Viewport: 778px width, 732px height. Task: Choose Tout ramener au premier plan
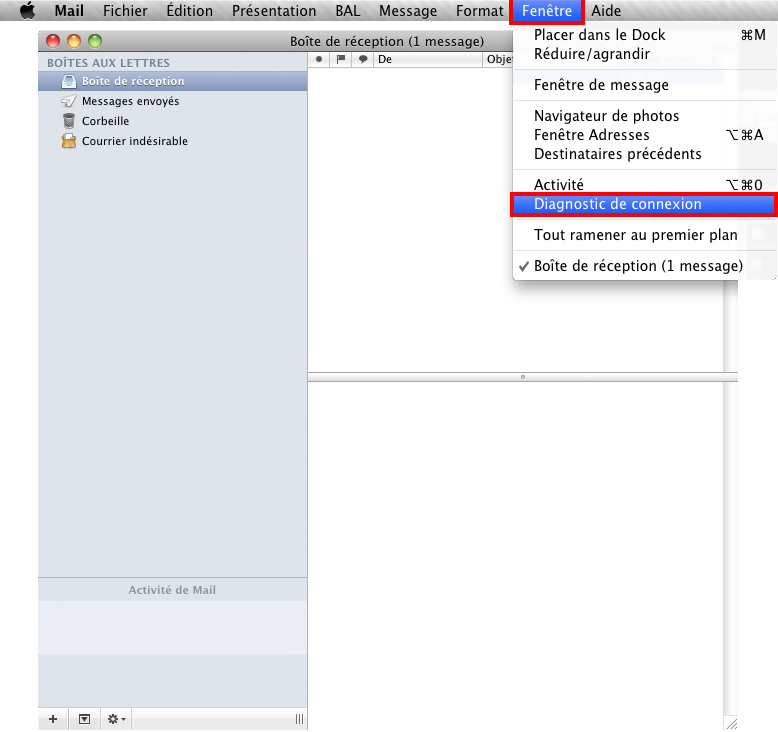coord(644,235)
